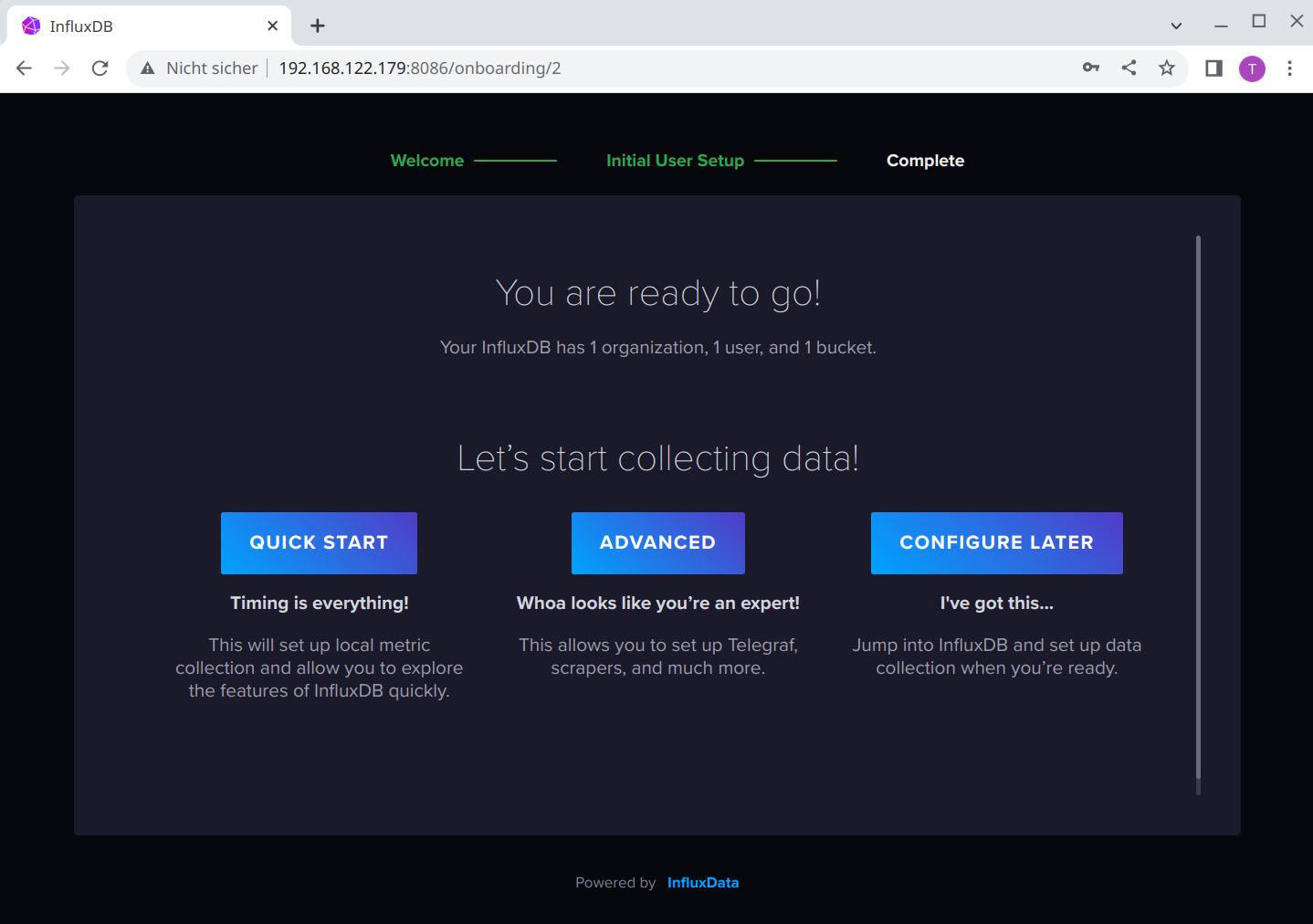Toggle the browser side panel icon
The image size is (1313, 924).
(1213, 68)
